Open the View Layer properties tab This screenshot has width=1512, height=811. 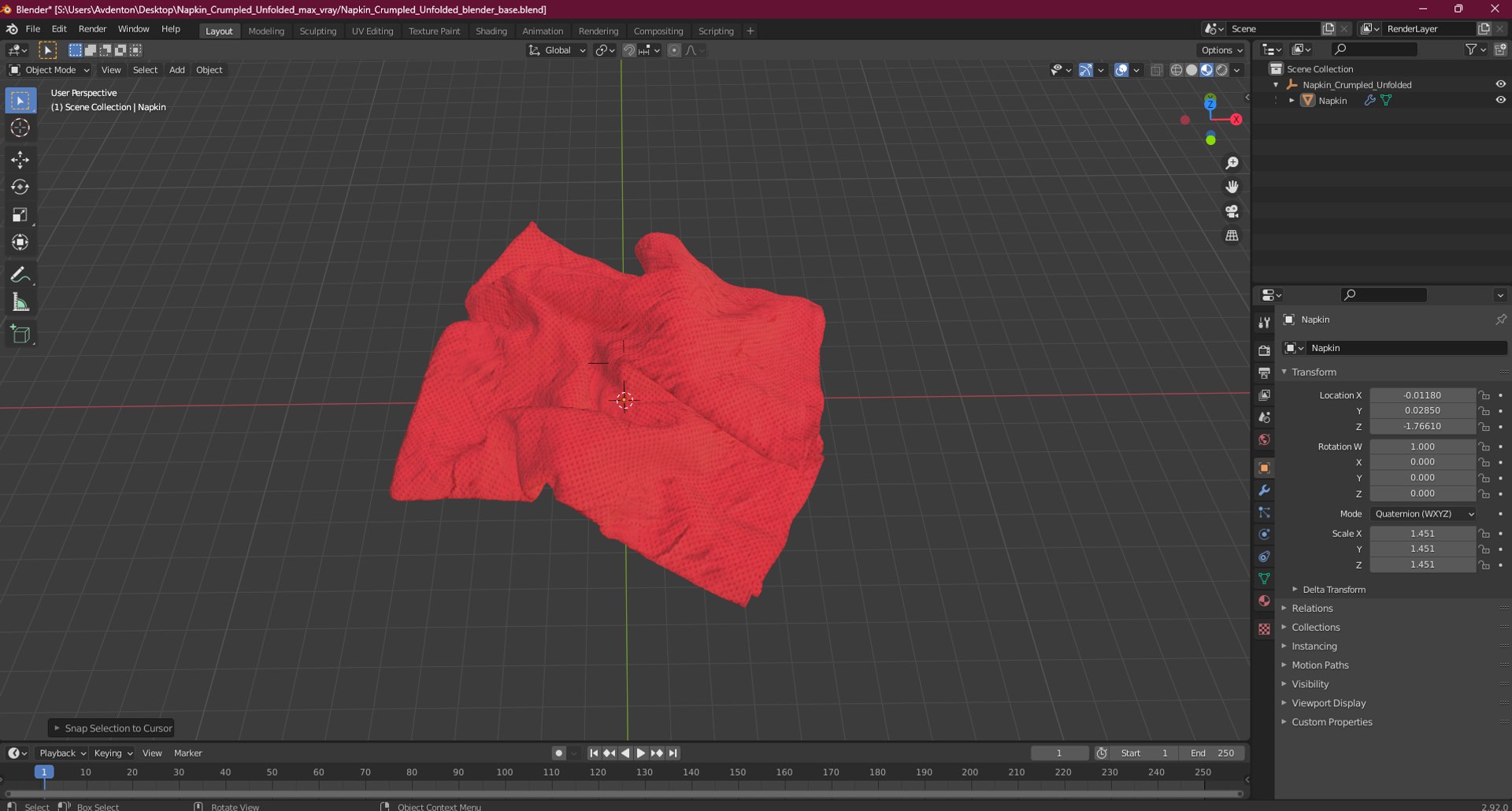click(x=1264, y=394)
